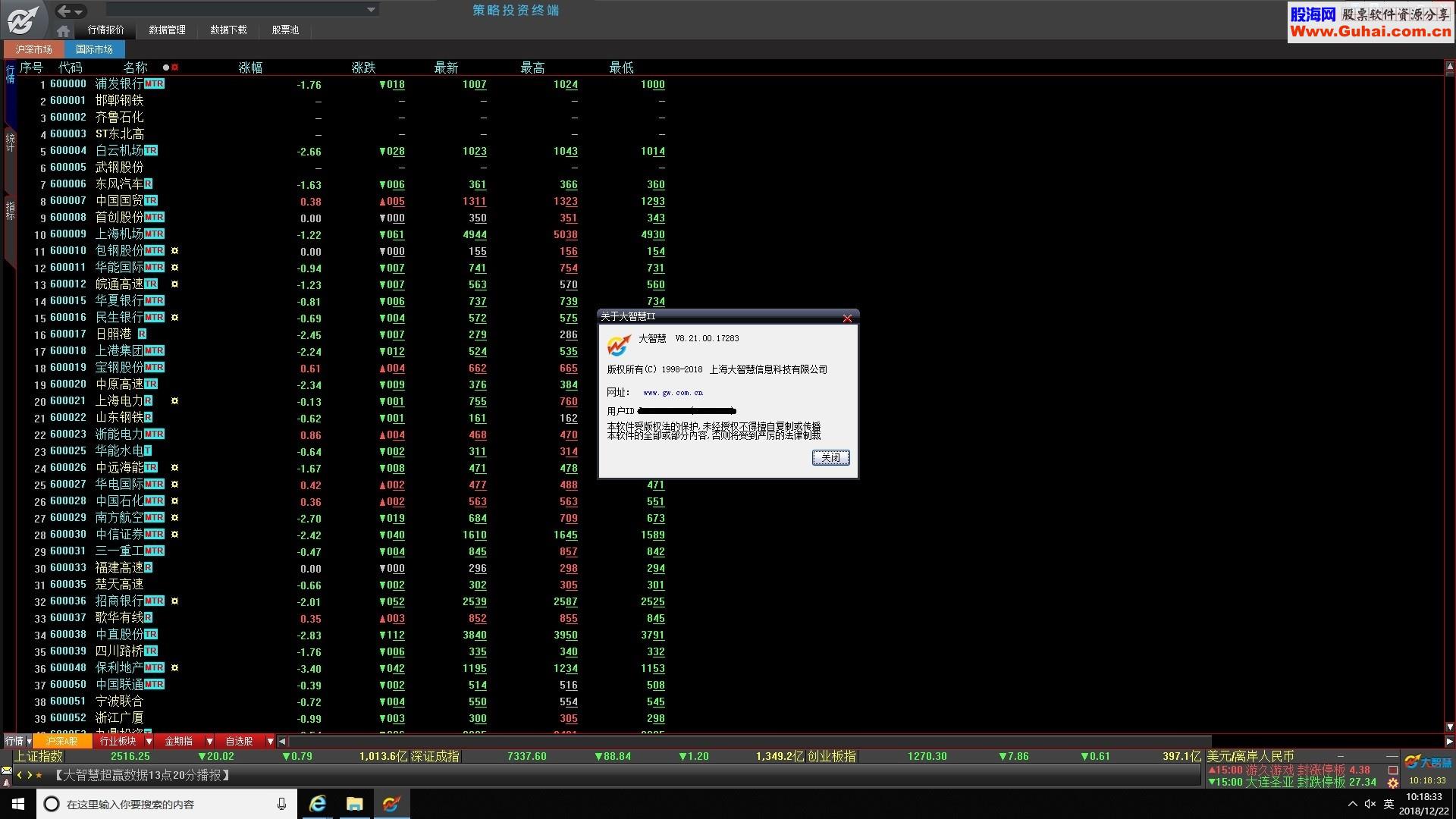The height and width of the screenshot is (819, 1456).
Task: Click the red gear marker in the header row
Action: pyautogui.click(x=175, y=67)
